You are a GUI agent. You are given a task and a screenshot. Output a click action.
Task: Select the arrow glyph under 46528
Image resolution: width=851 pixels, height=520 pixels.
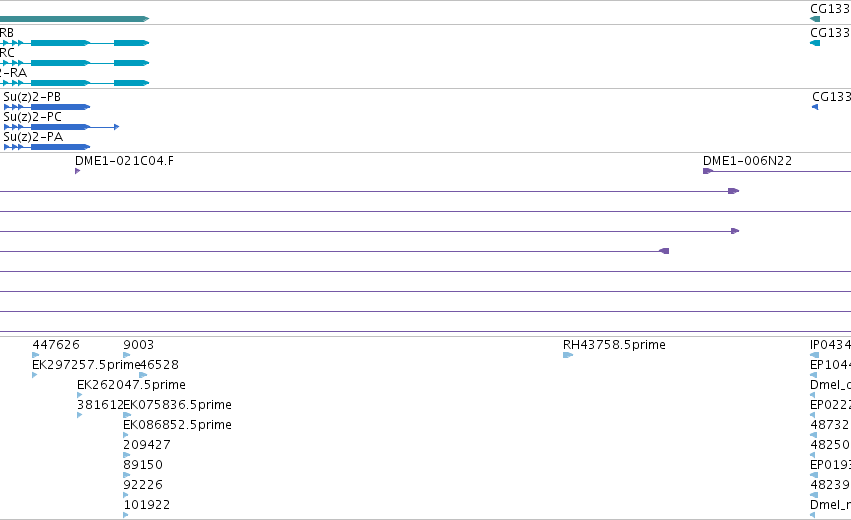coord(143,375)
